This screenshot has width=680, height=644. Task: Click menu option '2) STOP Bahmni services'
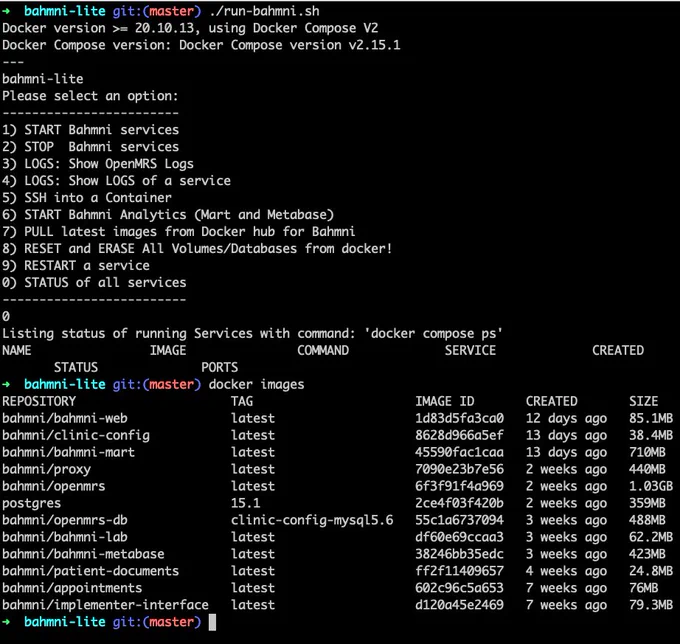pos(90,147)
